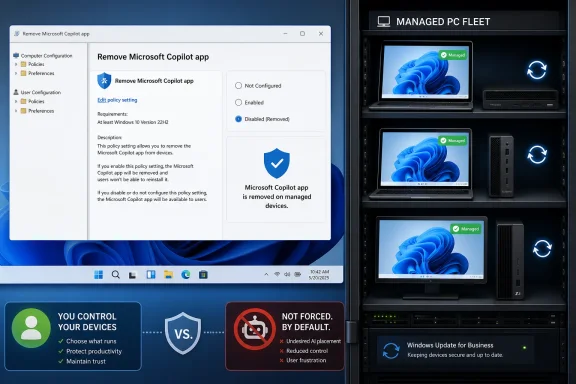Click the Edit policy setting link
This screenshot has width=576, height=384.
[x=117, y=100]
